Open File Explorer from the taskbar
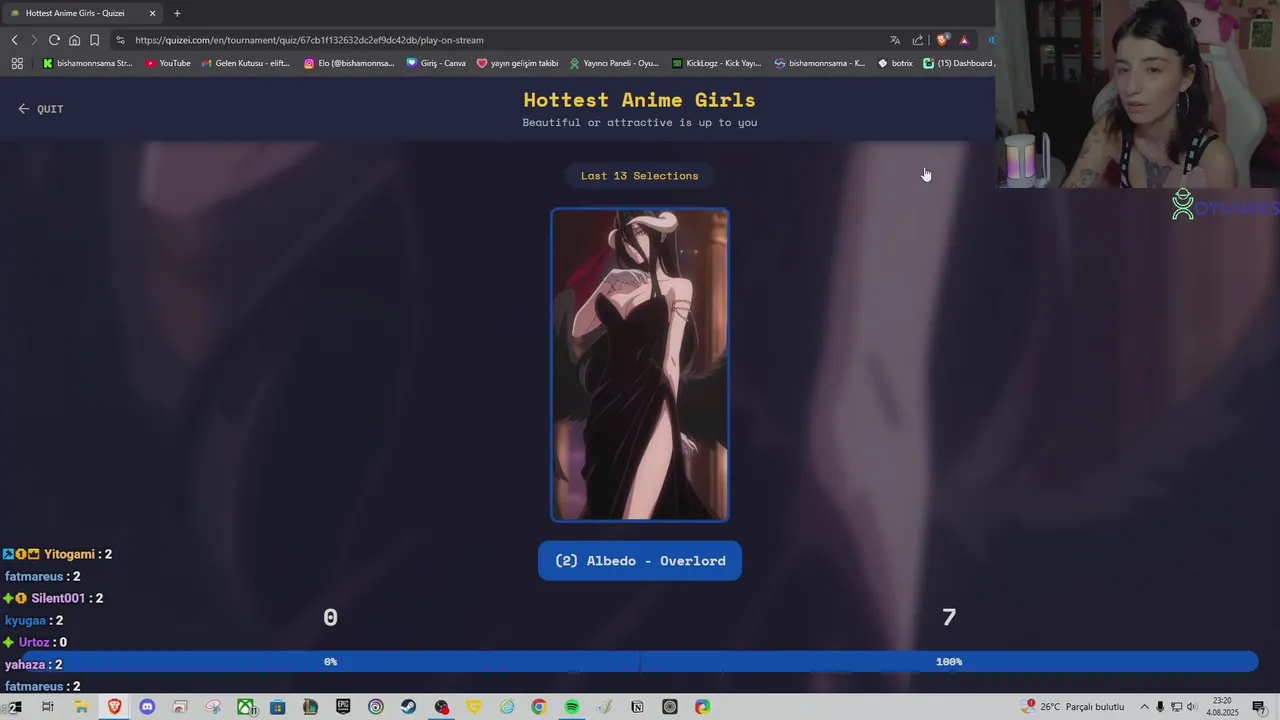The image size is (1280, 720). point(81,707)
